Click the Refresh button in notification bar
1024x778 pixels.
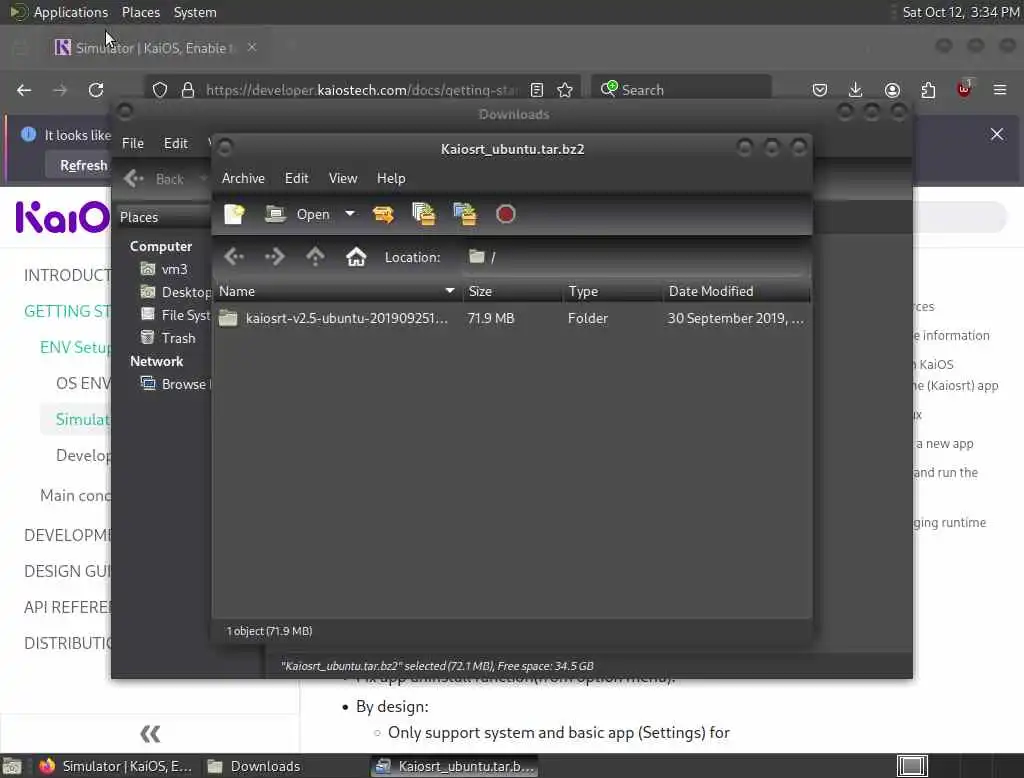pos(84,165)
